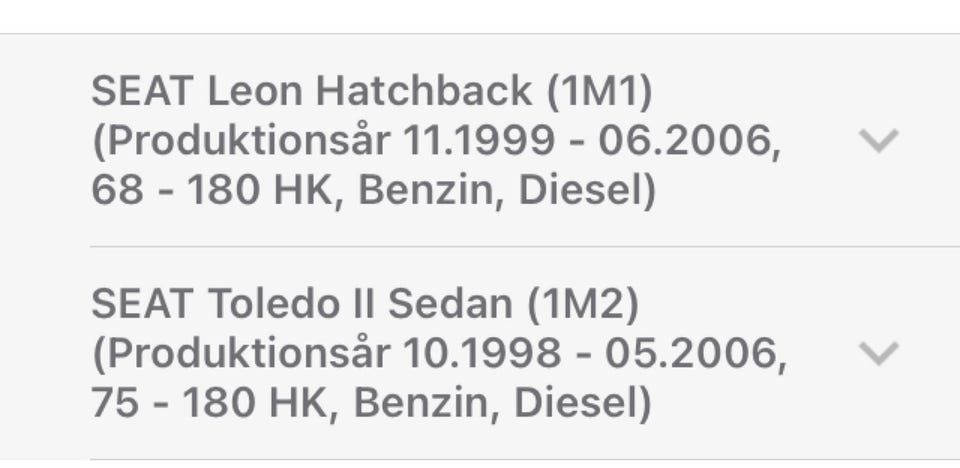The width and height of the screenshot is (960, 468).
Task: Click the (1M2) model code
Action: [584, 304]
